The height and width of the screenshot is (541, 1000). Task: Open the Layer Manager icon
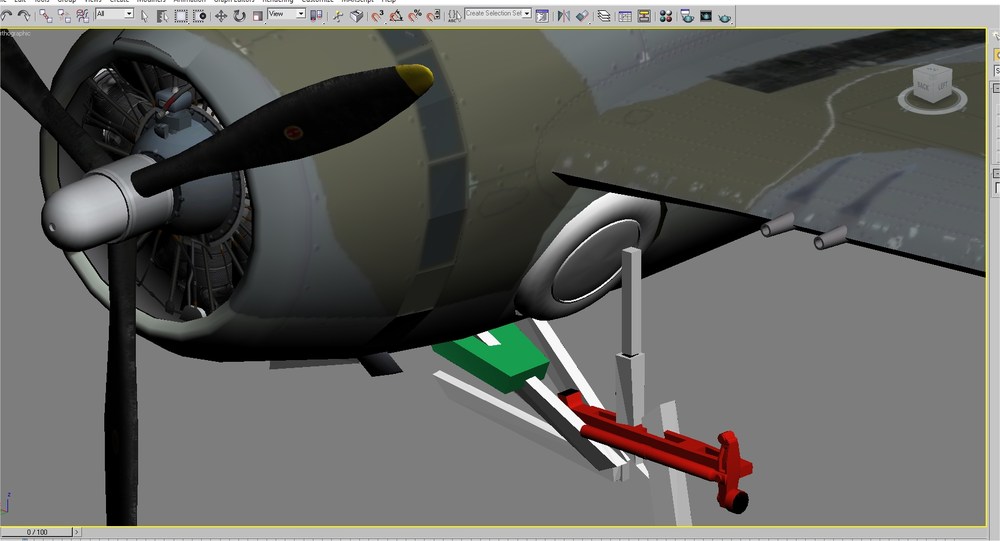tap(604, 16)
